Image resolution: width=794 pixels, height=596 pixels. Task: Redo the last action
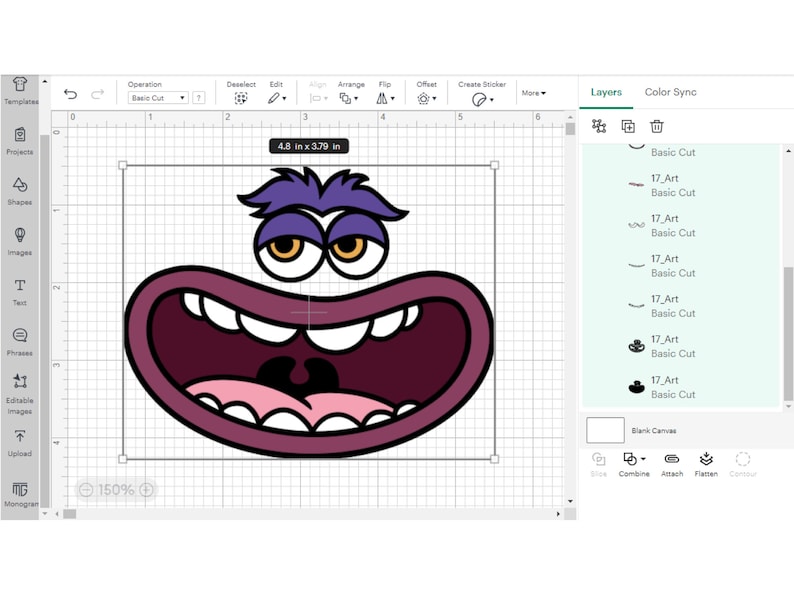(x=97, y=94)
